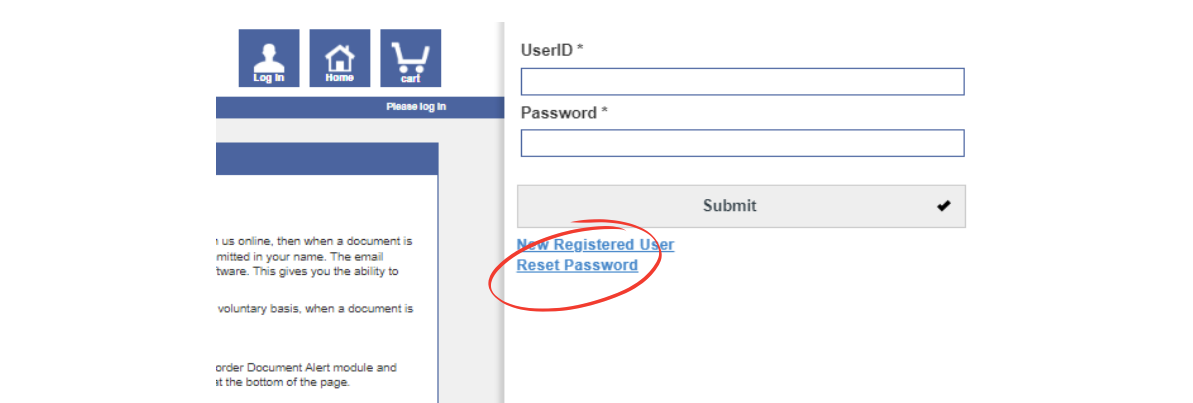This screenshot has height=403, width=1193.
Task: Click the "Password *" field label
Action: [x=564, y=113]
